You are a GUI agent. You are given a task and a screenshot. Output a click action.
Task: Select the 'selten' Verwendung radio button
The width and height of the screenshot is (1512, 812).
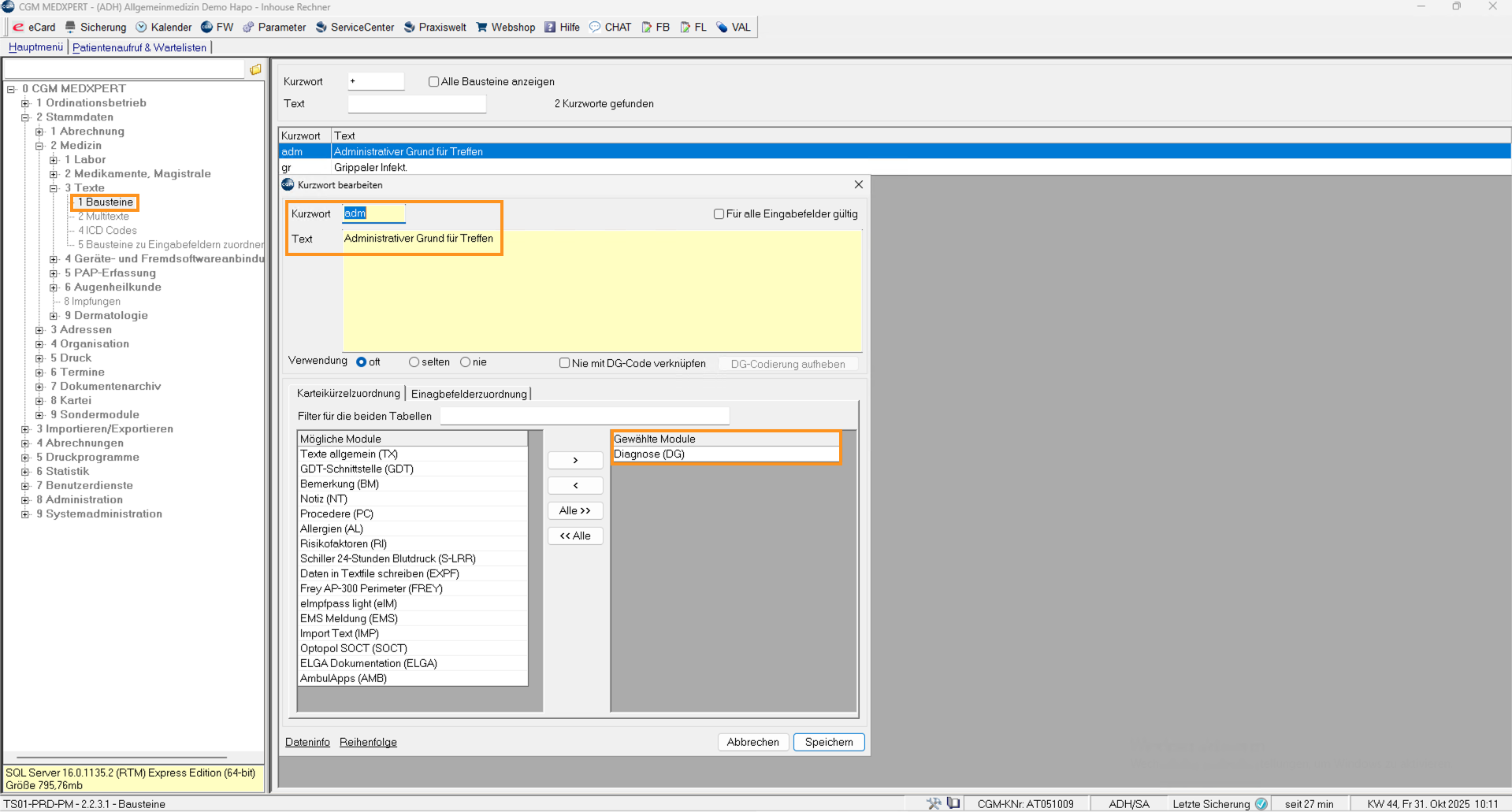coord(414,362)
